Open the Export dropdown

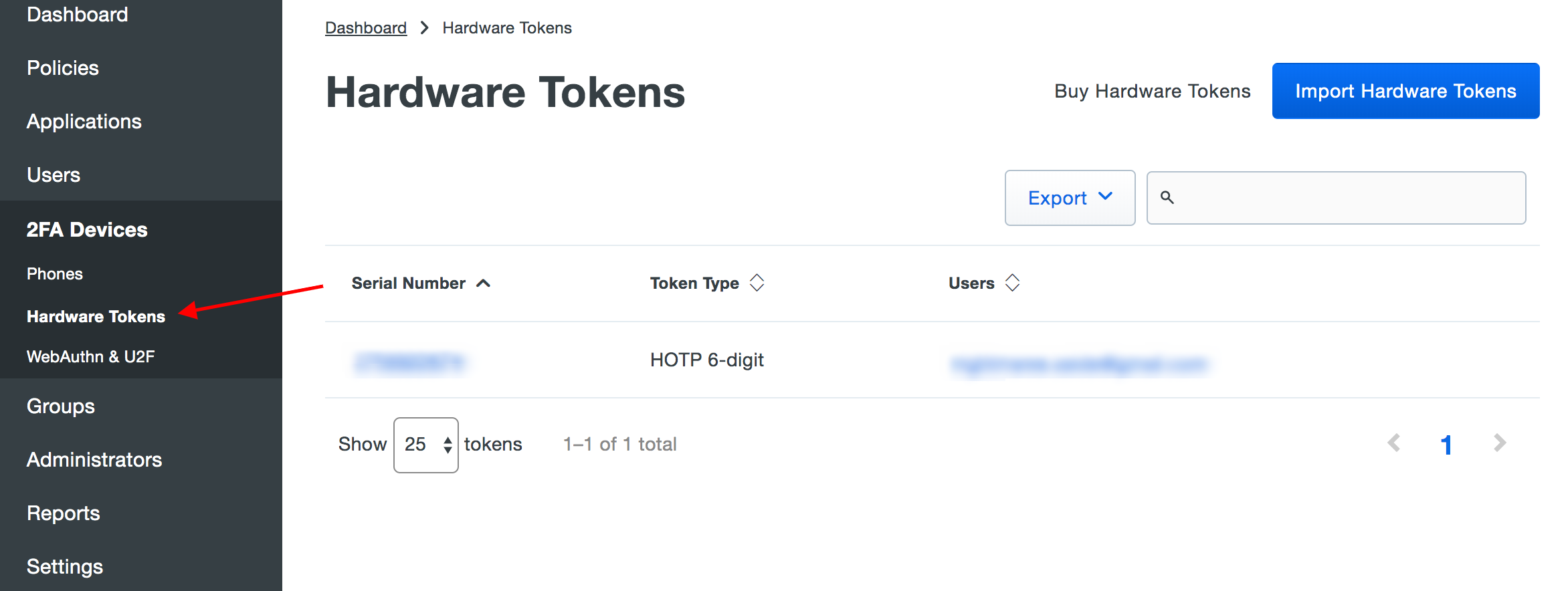point(1069,198)
